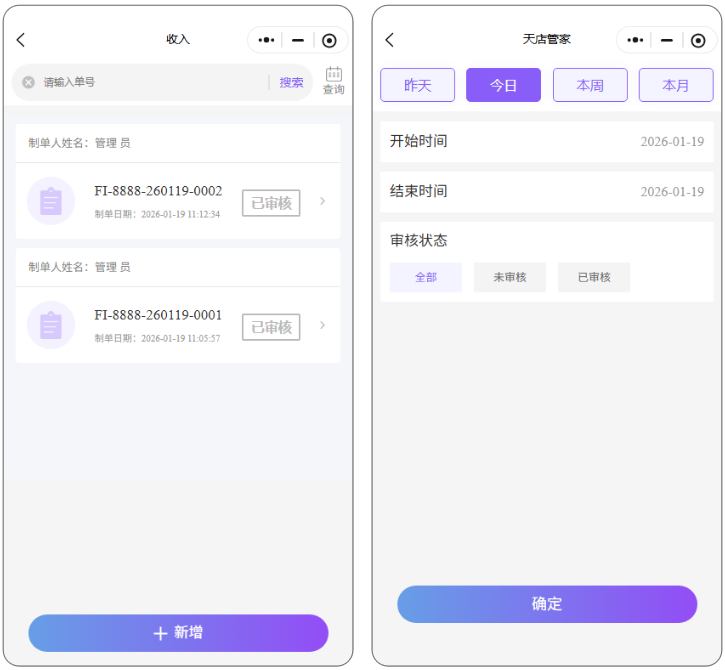Screen dimensions: 725x670
Task: Expand details chevron for FI-8888-260119-0002
Action: [x=322, y=201]
